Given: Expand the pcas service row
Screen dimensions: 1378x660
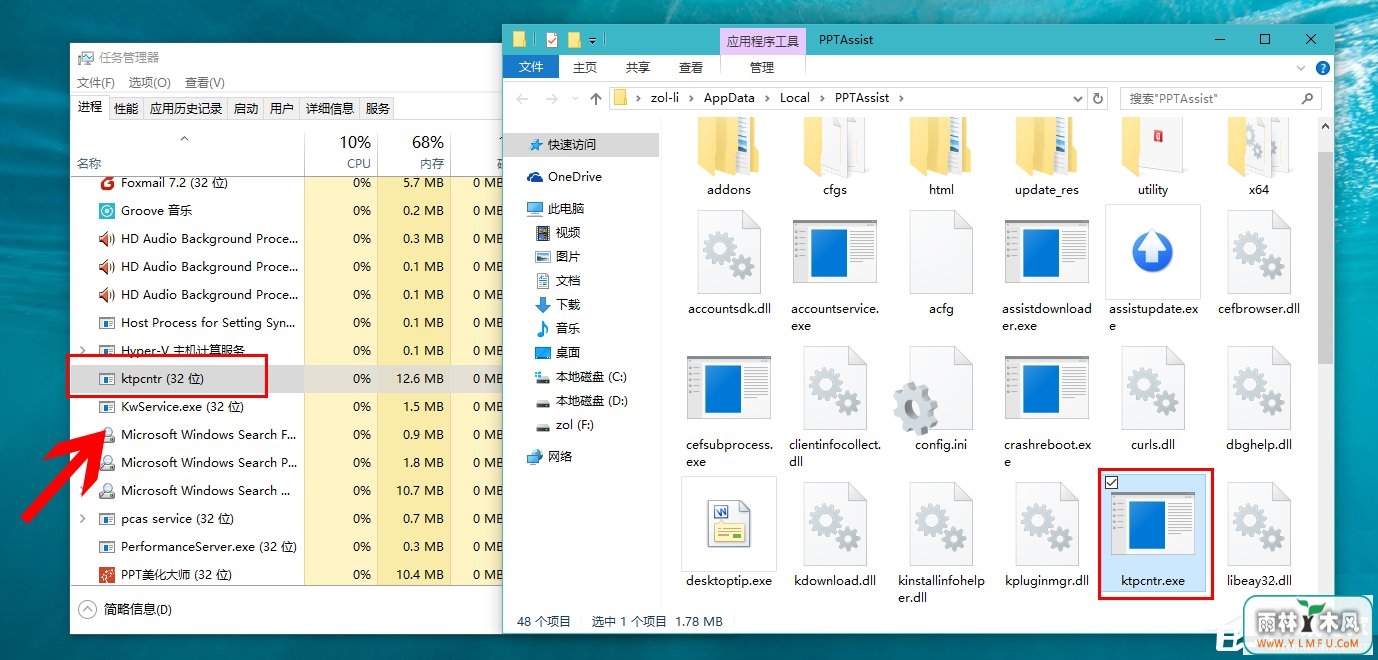Looking at the screenshot, I should pos(82,519).
